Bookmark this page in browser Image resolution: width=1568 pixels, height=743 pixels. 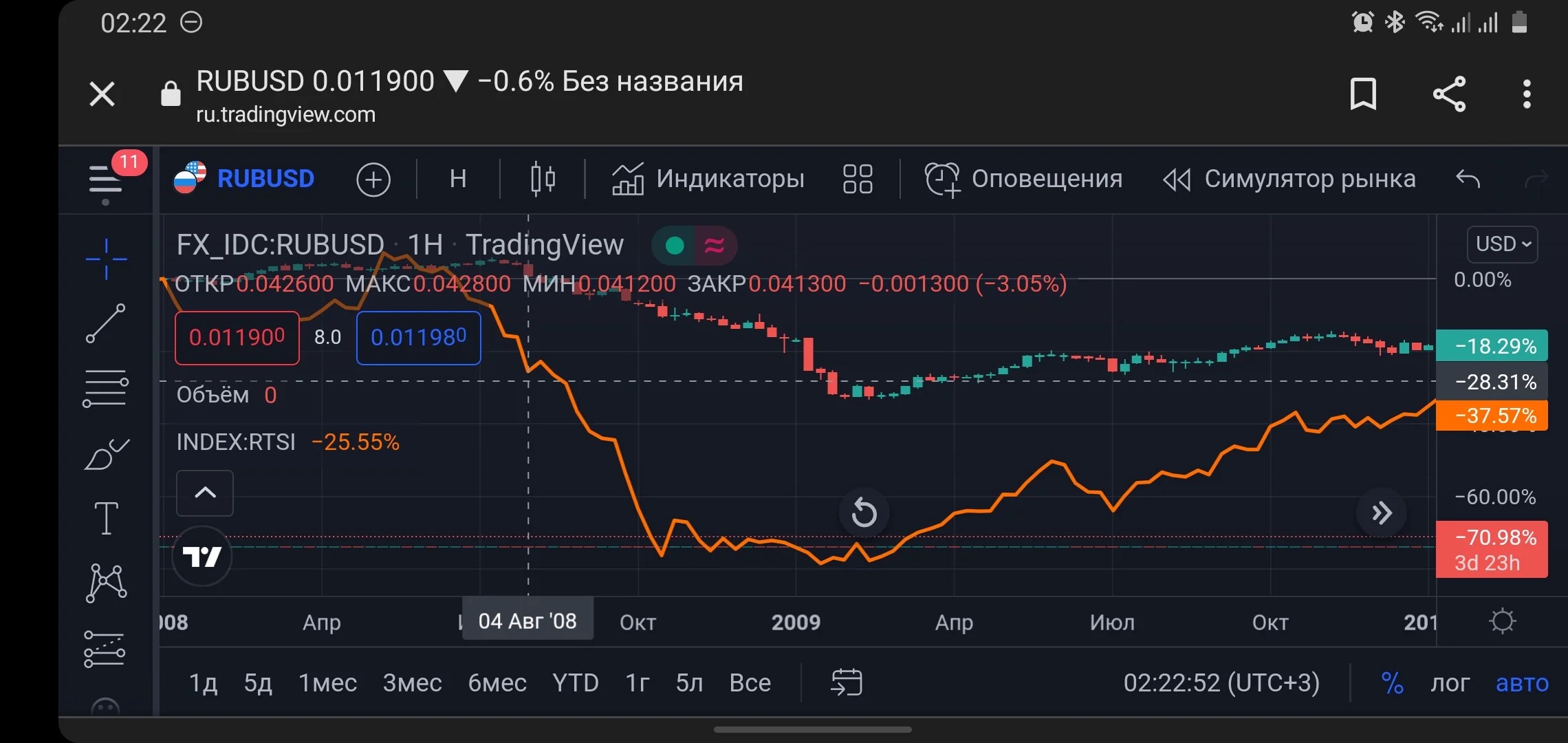tap(1363, 94)
